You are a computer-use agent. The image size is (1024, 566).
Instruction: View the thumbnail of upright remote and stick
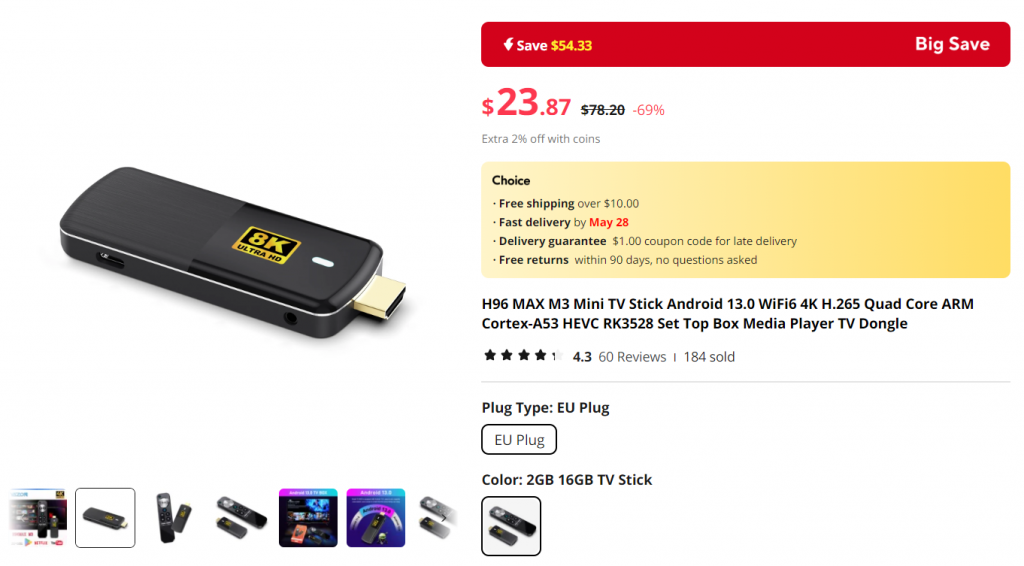coord(173,518)
